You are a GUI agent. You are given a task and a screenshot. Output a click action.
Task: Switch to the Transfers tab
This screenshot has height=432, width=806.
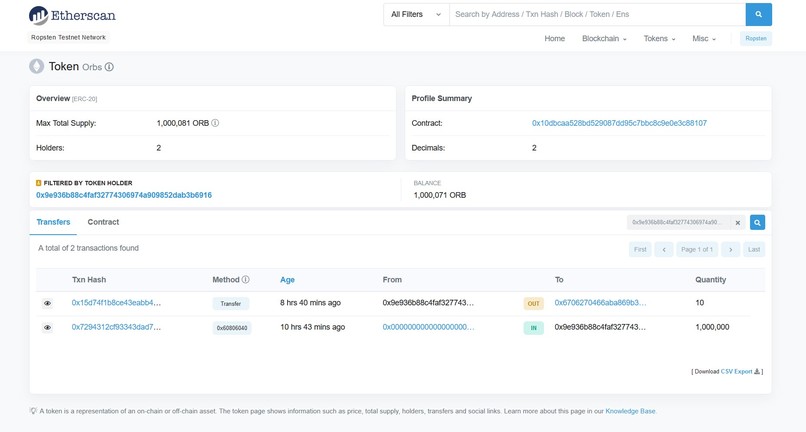[53, 222]
